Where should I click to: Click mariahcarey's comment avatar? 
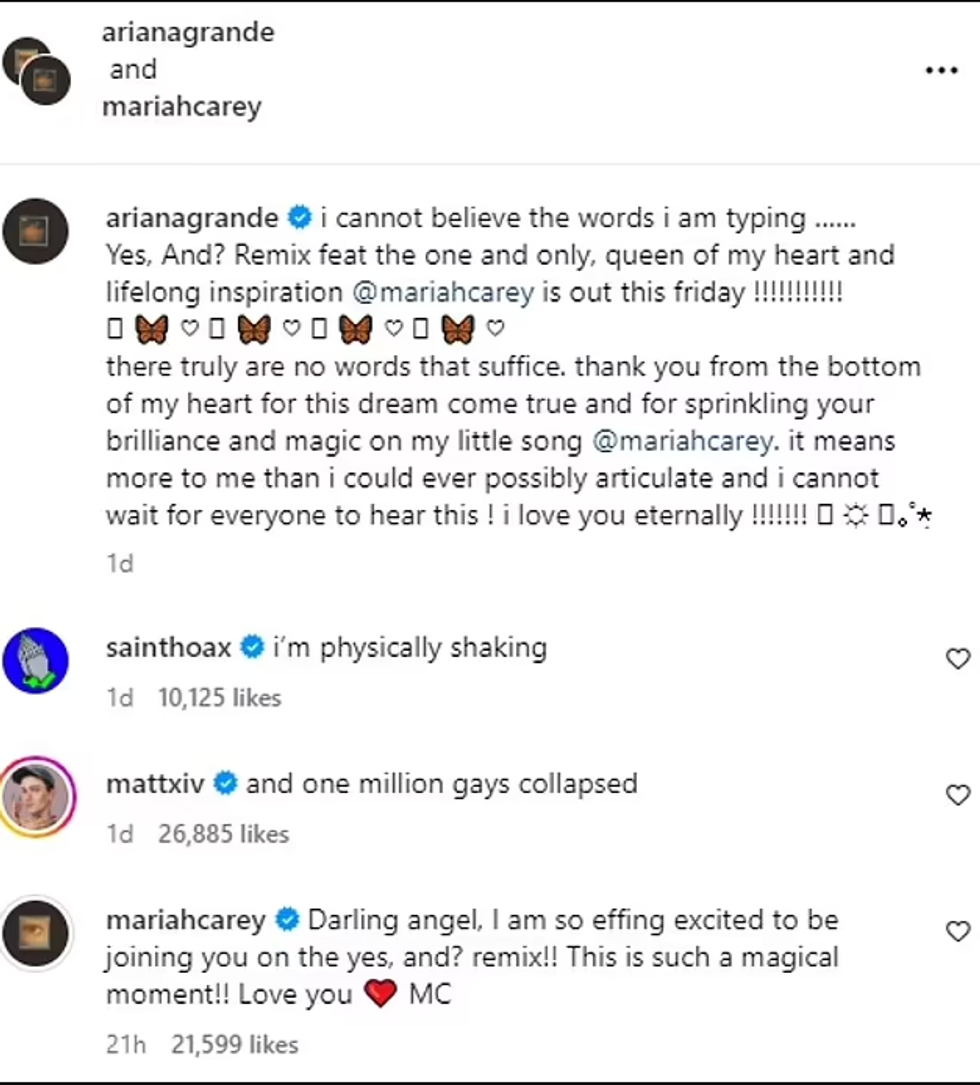coord(36,933)
